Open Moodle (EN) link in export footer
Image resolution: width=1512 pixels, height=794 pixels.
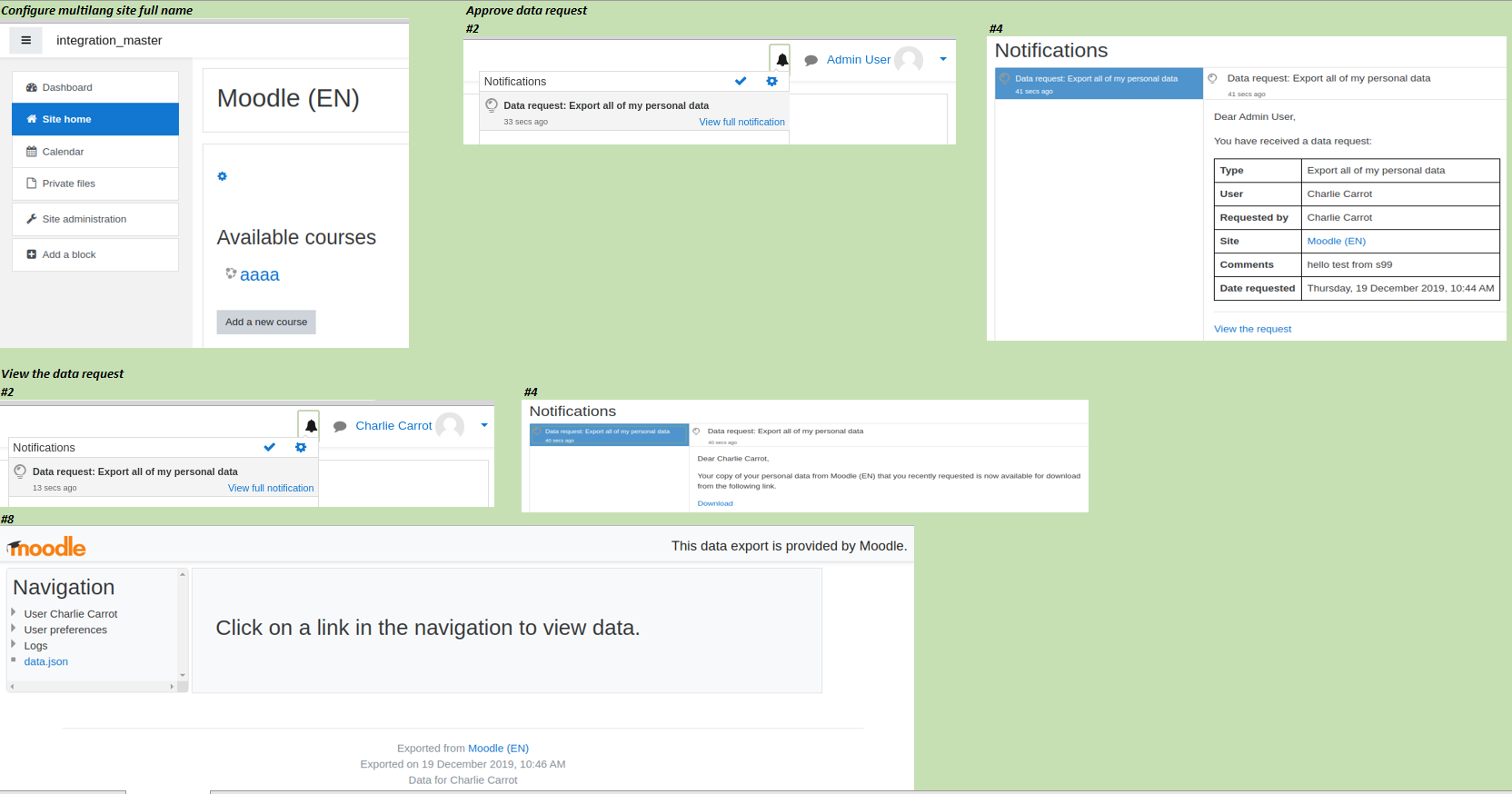coord(498,749)
